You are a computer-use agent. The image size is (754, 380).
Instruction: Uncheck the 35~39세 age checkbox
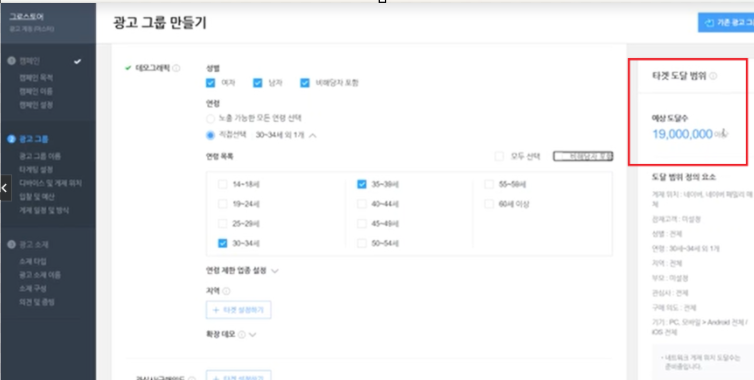tap(362, 184)
